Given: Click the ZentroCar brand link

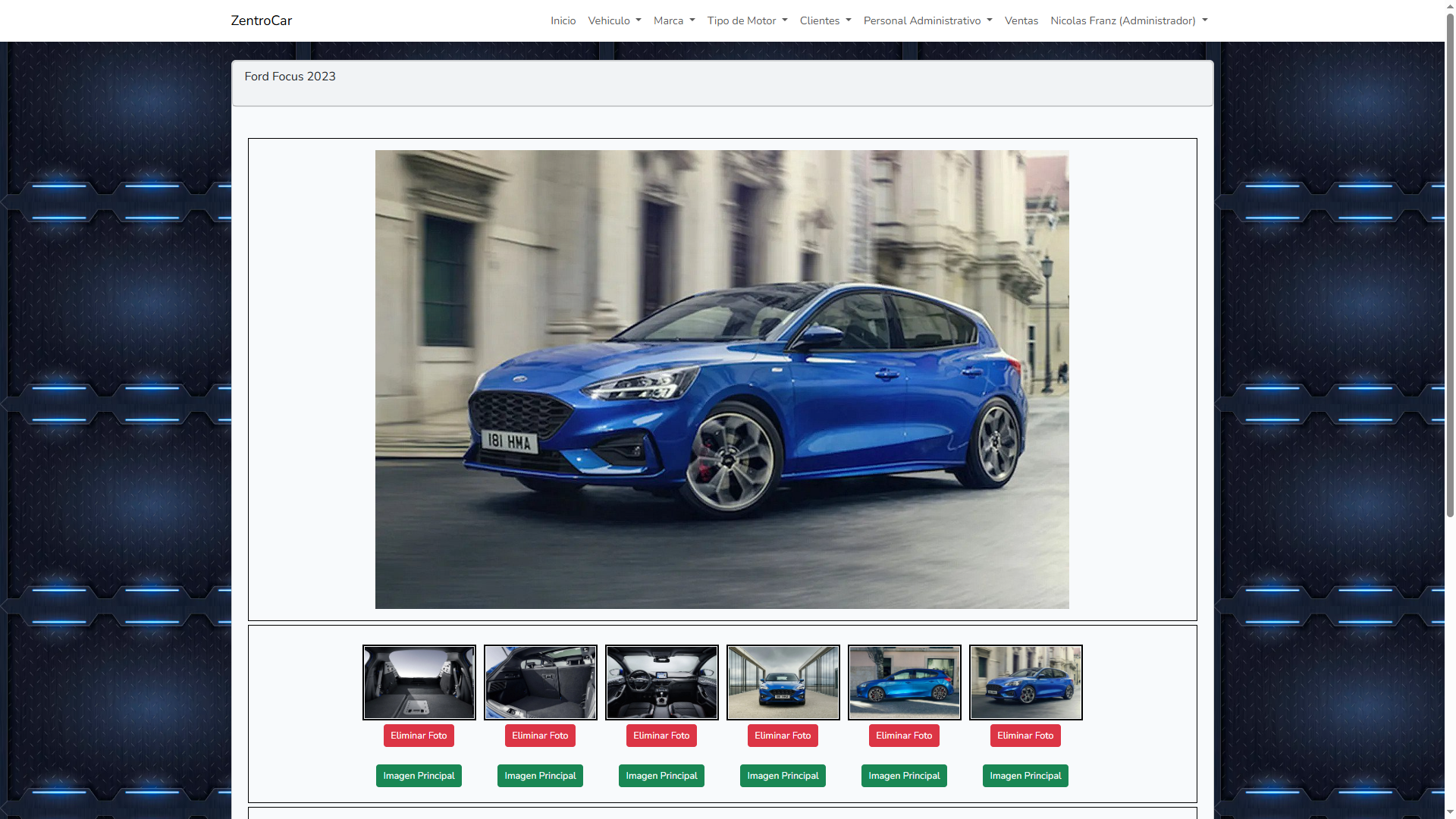Looking at the screenshot, I should coord(261,20).
